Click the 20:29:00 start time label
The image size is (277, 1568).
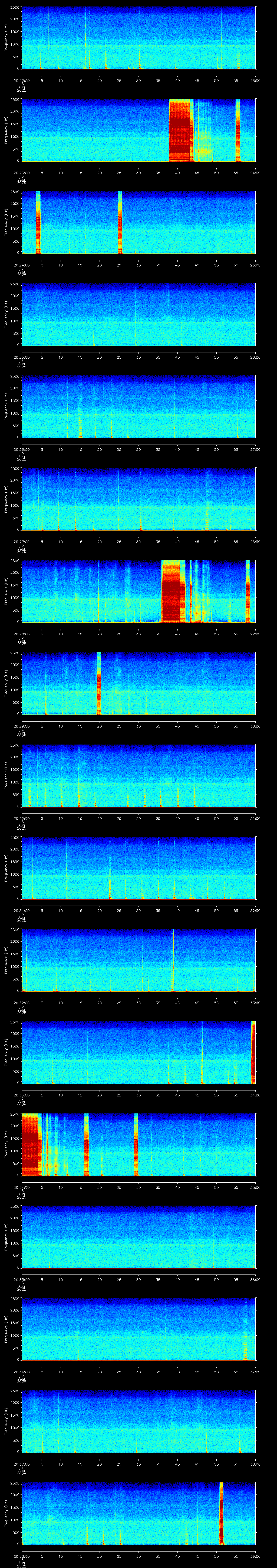[x=21, y=726]
